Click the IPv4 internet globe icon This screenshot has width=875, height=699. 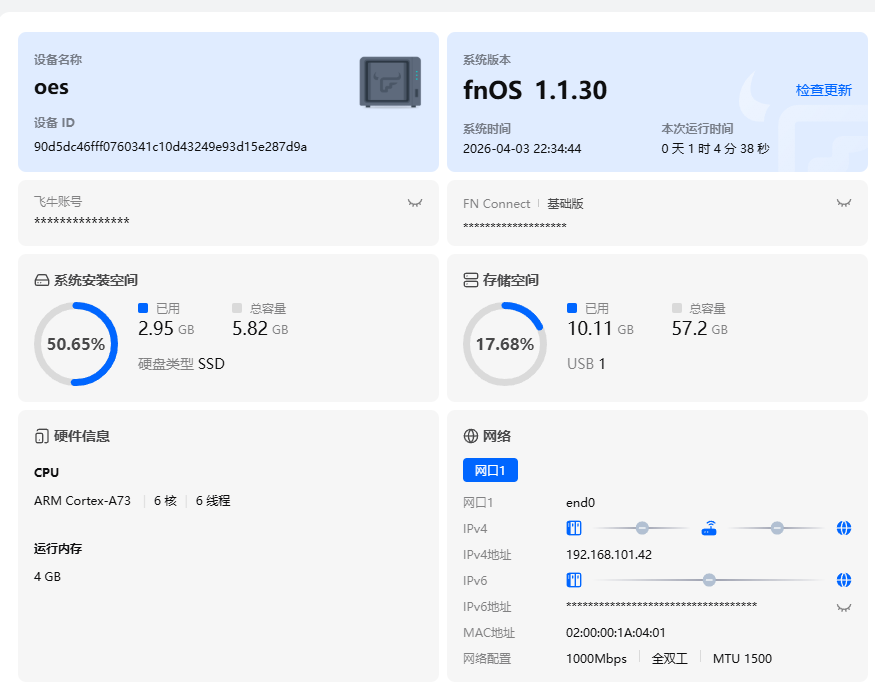[844, 528]
